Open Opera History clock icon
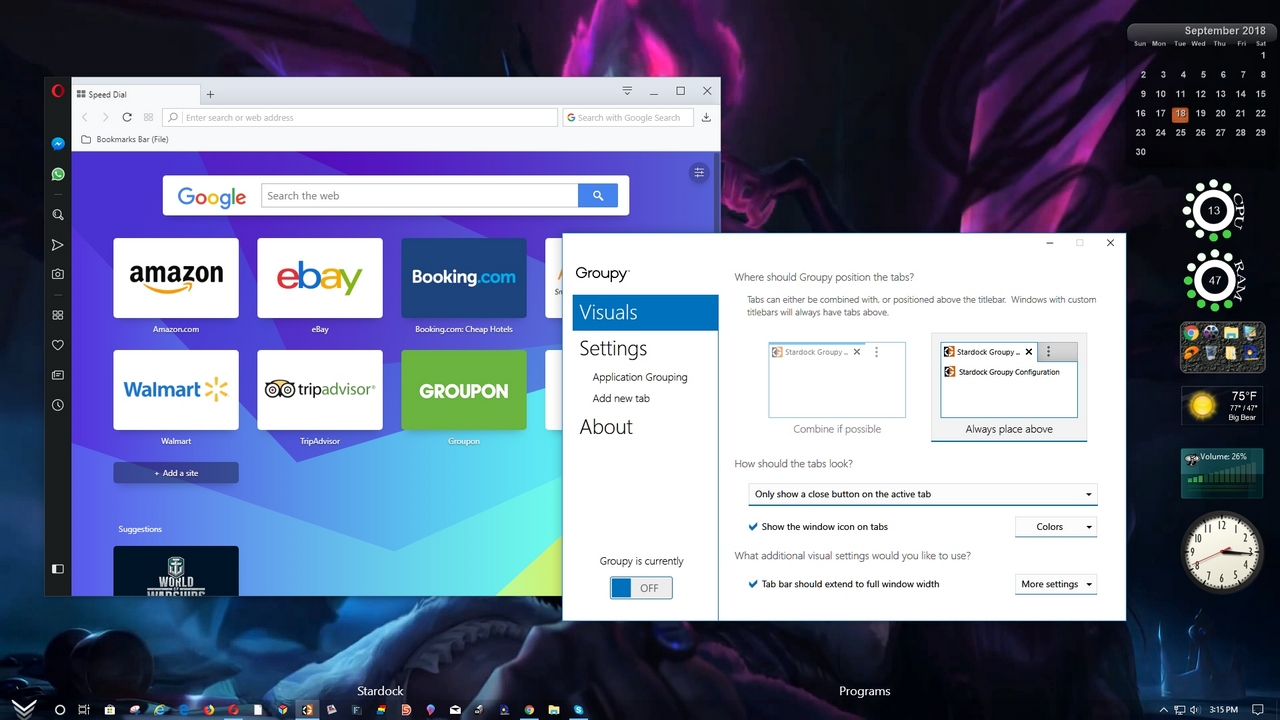Viewport: 1280px width, 720px height. (58, 405)
